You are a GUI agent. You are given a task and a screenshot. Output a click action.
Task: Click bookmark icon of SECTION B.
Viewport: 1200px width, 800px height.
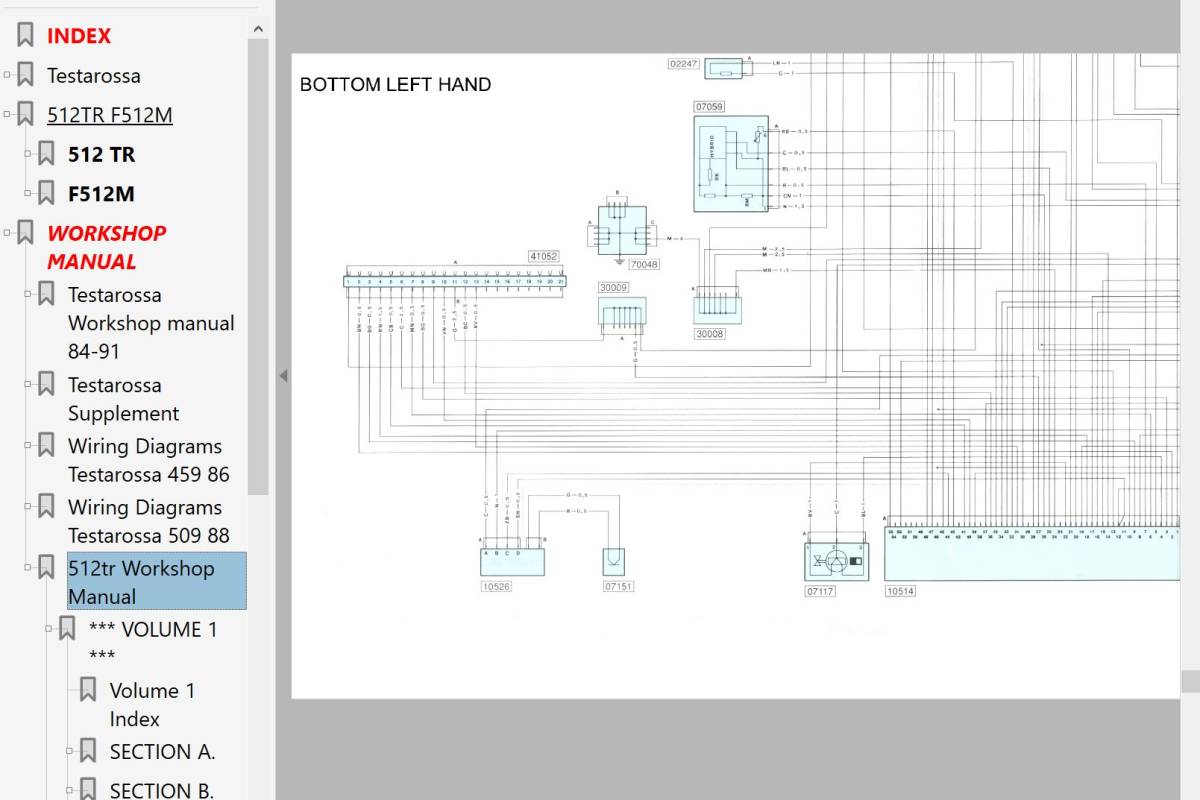click(88, 790)
